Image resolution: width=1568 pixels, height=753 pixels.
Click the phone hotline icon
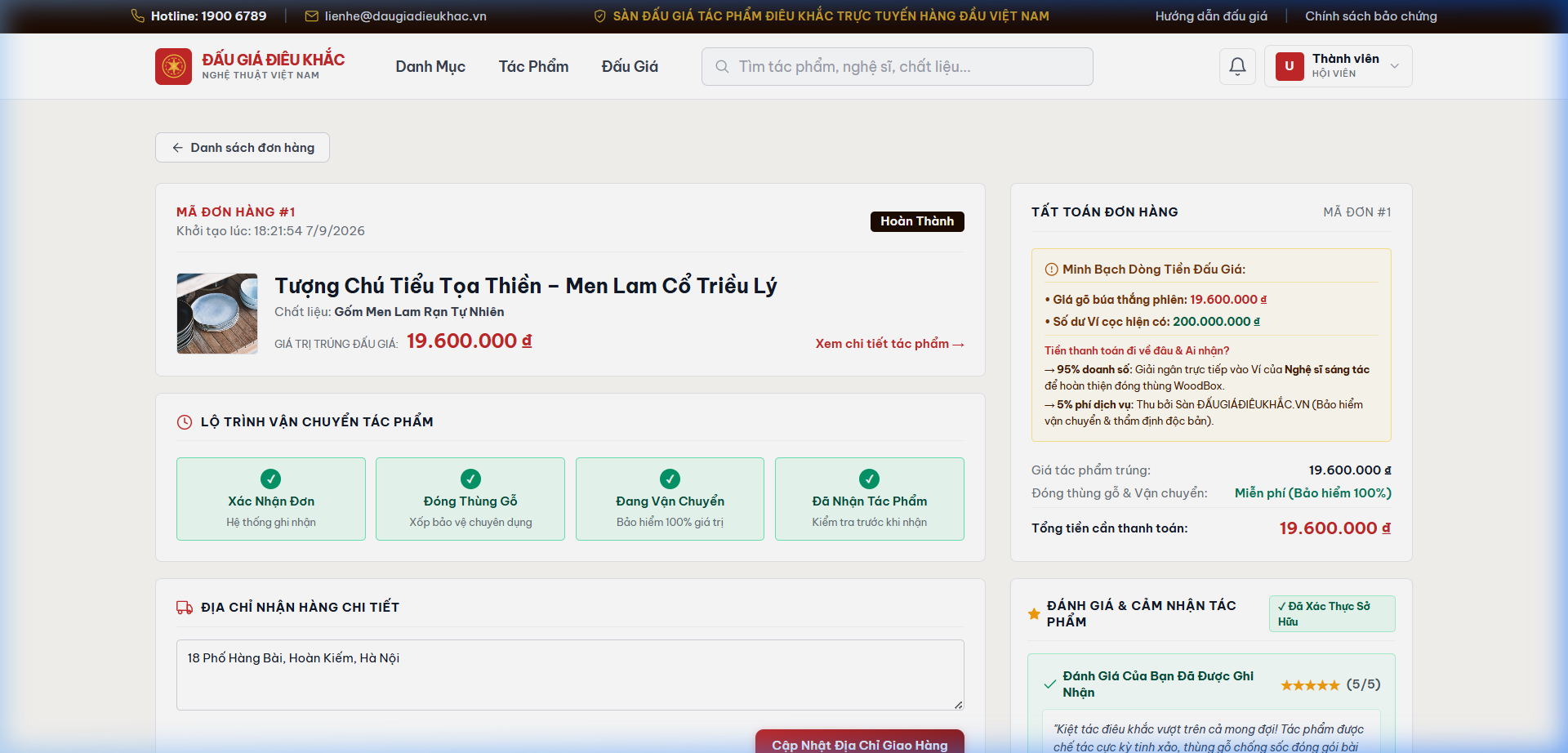pos(138,16)
